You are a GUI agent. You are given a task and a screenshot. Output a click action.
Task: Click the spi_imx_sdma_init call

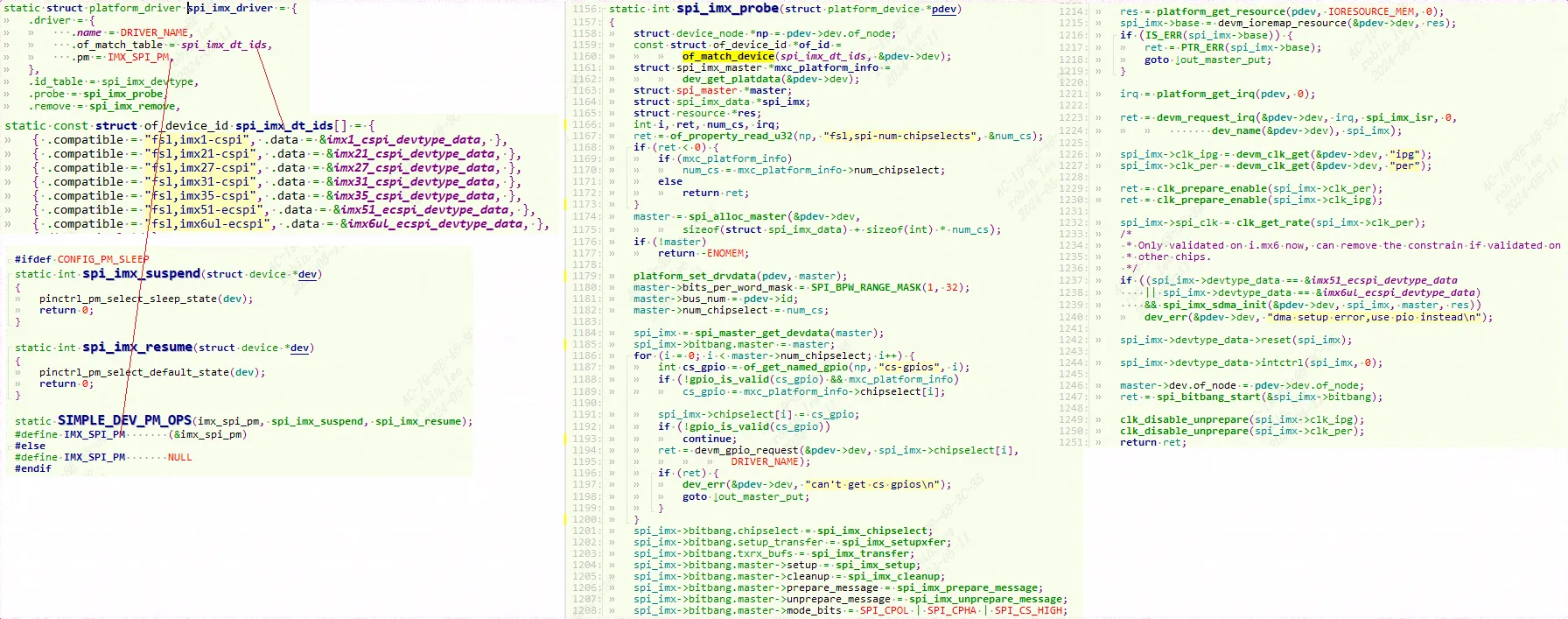tap(1214, 305)
